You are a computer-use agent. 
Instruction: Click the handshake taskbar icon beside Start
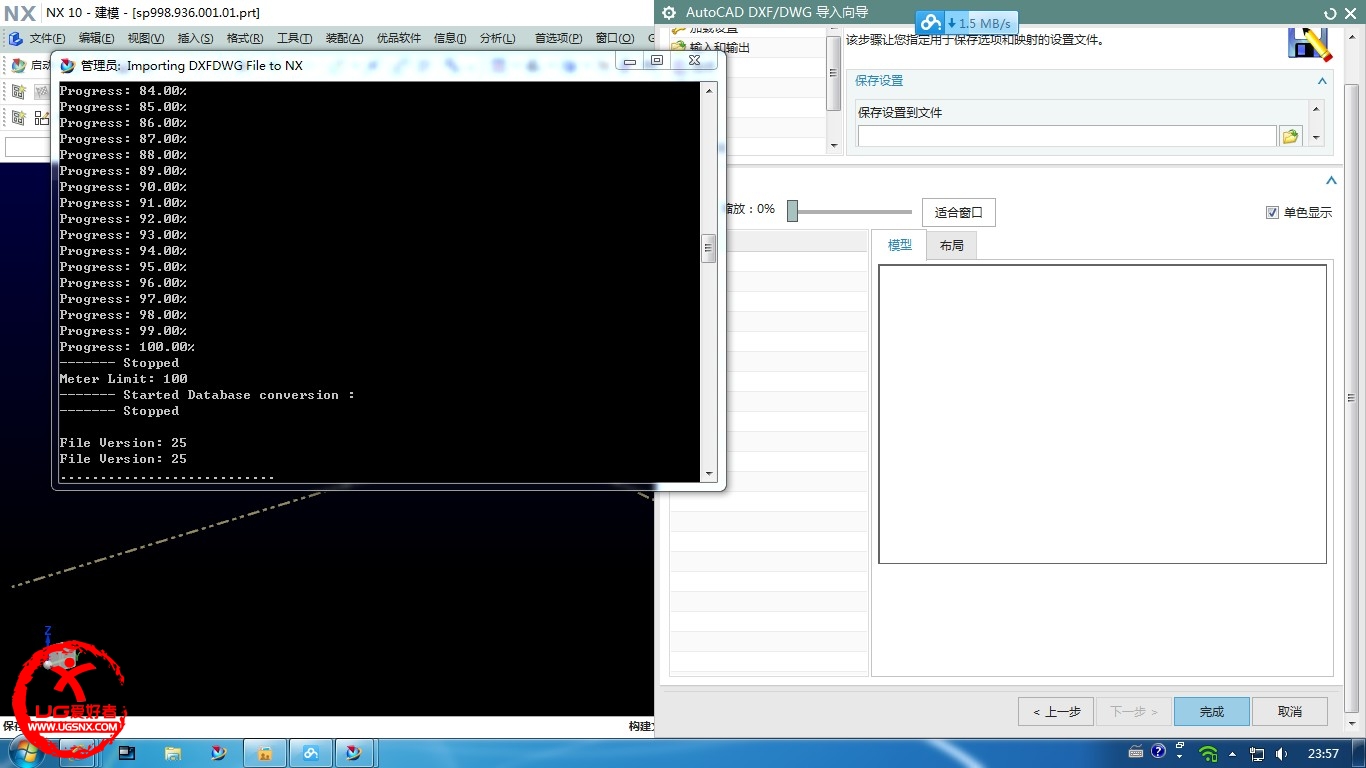click(78, 753)
